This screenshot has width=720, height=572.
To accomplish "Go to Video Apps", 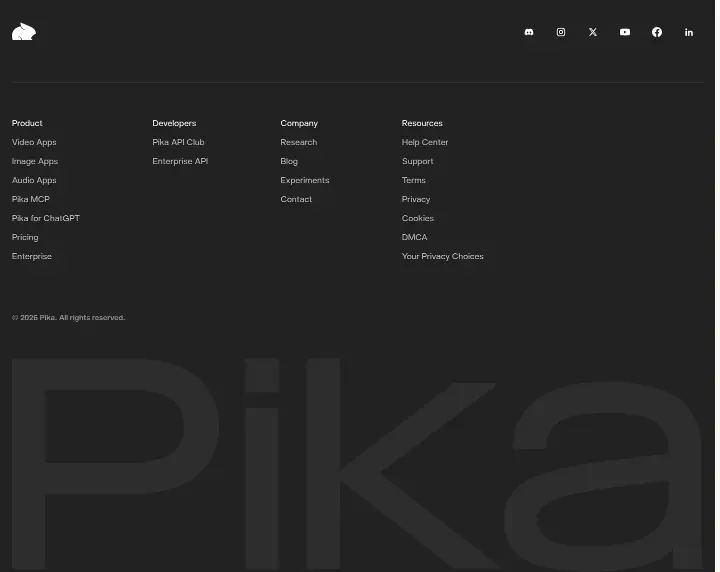I will coord(34,142).
